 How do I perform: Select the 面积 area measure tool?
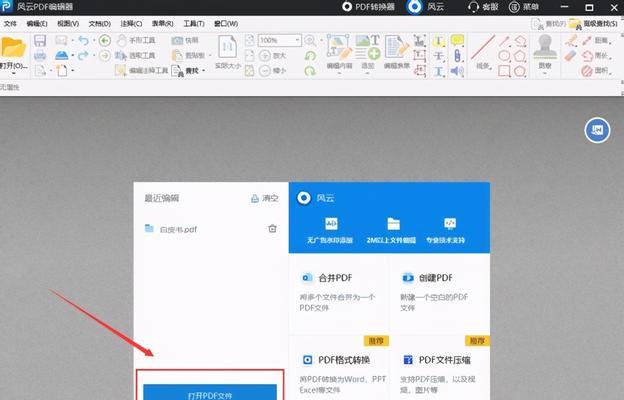tap(595, 71)
